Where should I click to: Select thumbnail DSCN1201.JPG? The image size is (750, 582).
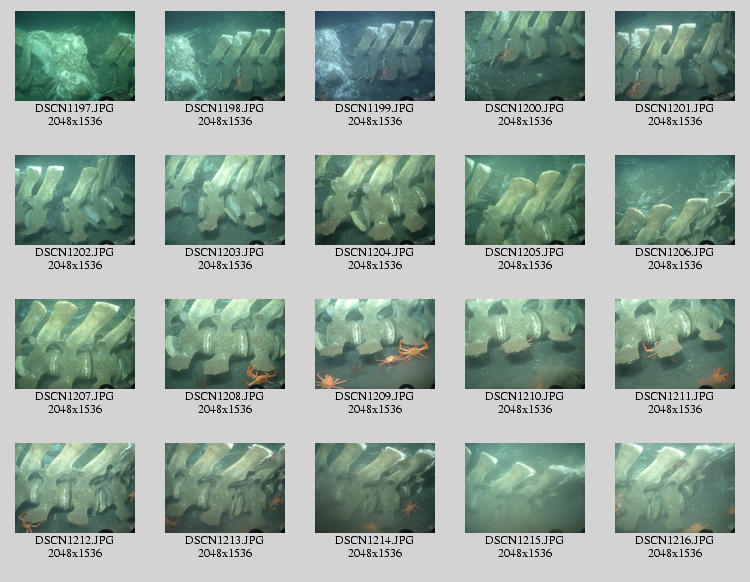tap(675, 56)
